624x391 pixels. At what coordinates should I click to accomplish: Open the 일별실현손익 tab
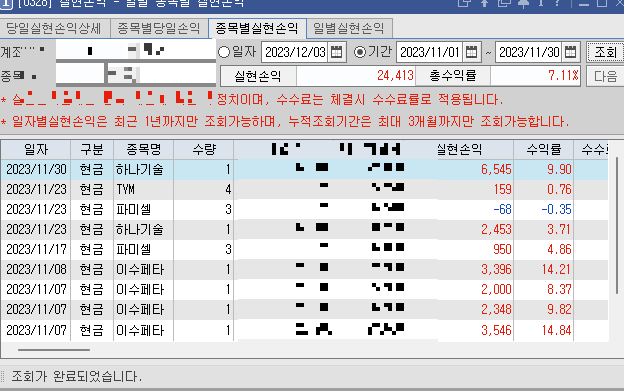pos(349,28)
